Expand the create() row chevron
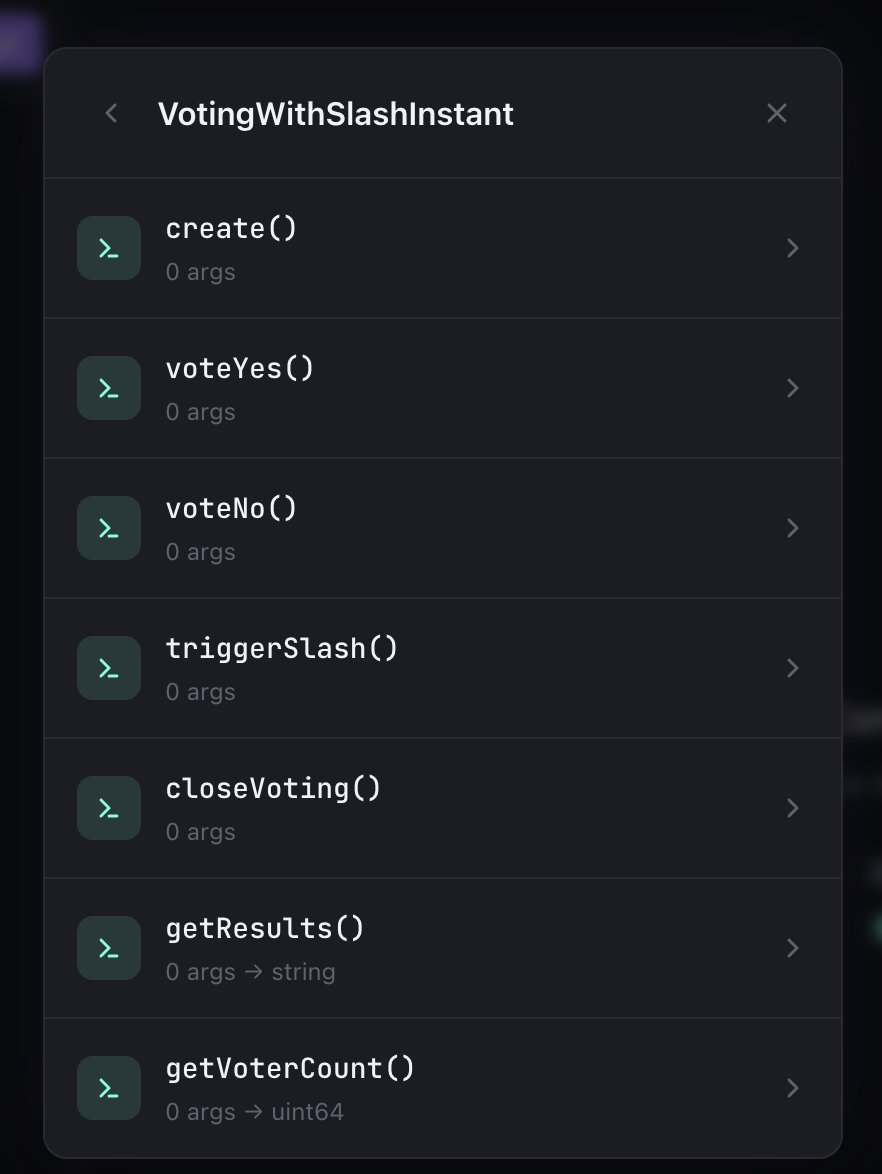Image resolution: width=882 pixels, height=1174 pixels. click(793, 248)
